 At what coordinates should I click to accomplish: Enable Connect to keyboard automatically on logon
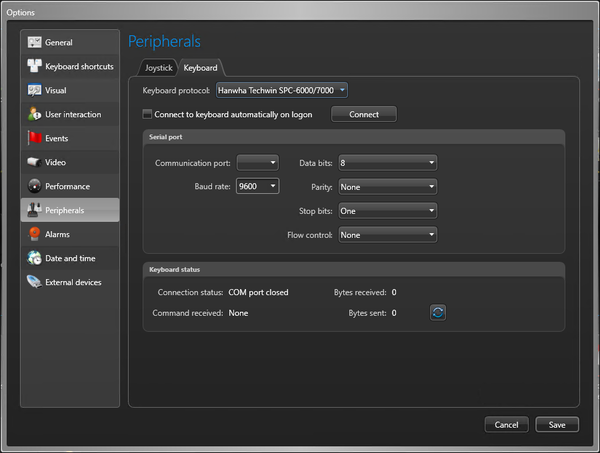click(147, 114)
